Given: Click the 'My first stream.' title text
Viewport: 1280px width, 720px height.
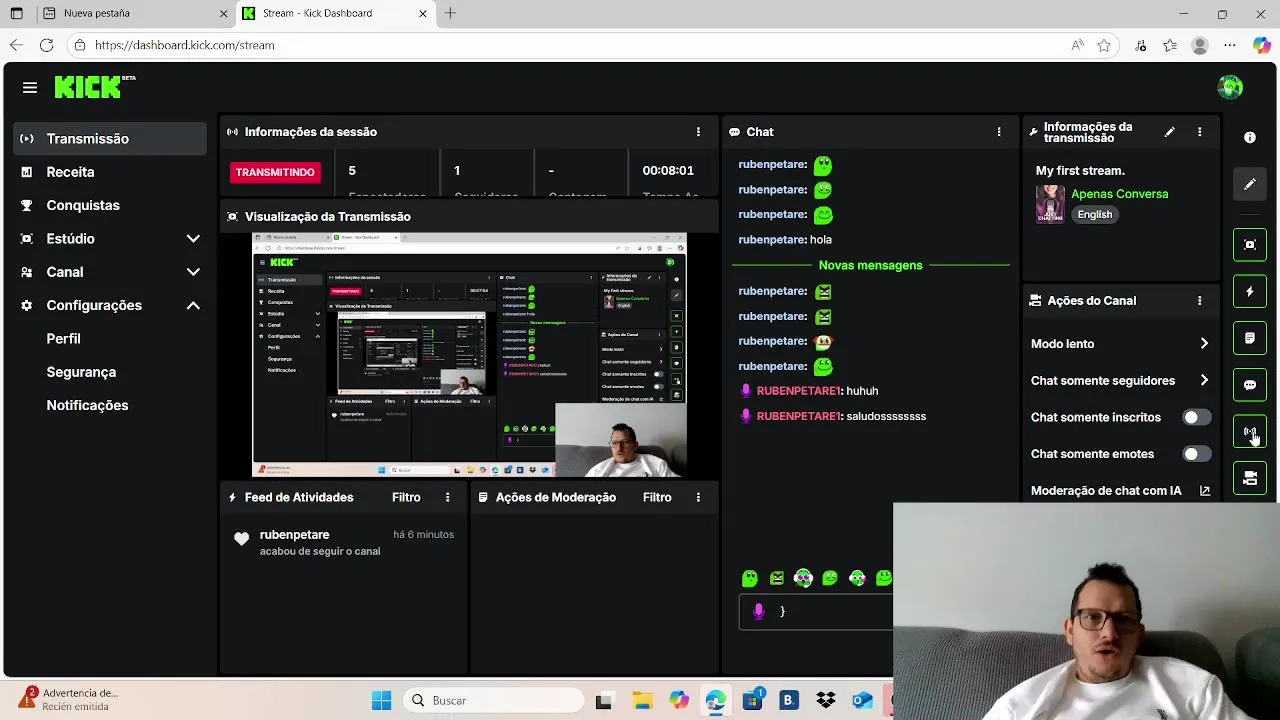Looking at the screenshot, I should click(x=1080, y=171).
